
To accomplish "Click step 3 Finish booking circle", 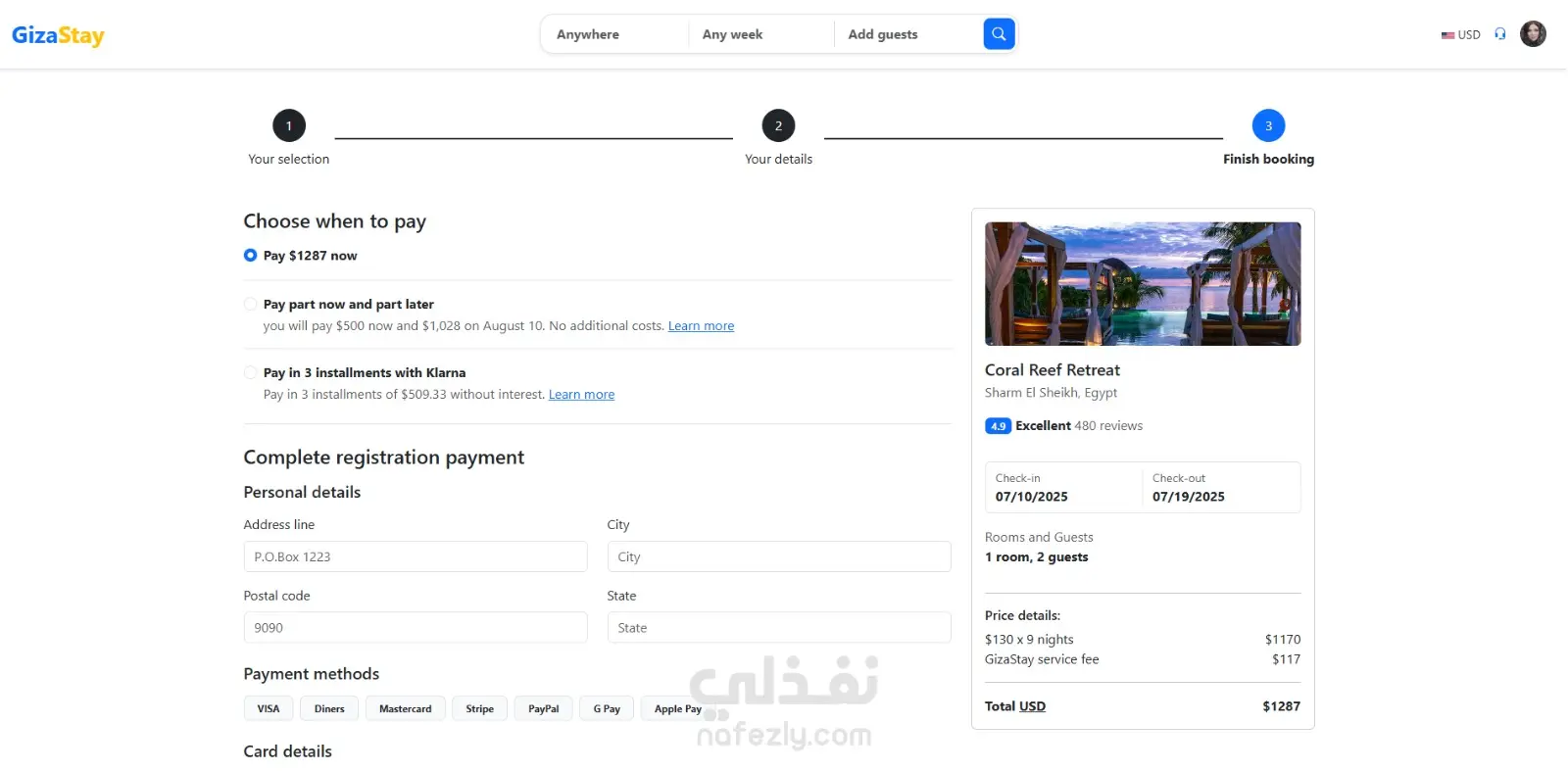I will tap(1268, 125).
